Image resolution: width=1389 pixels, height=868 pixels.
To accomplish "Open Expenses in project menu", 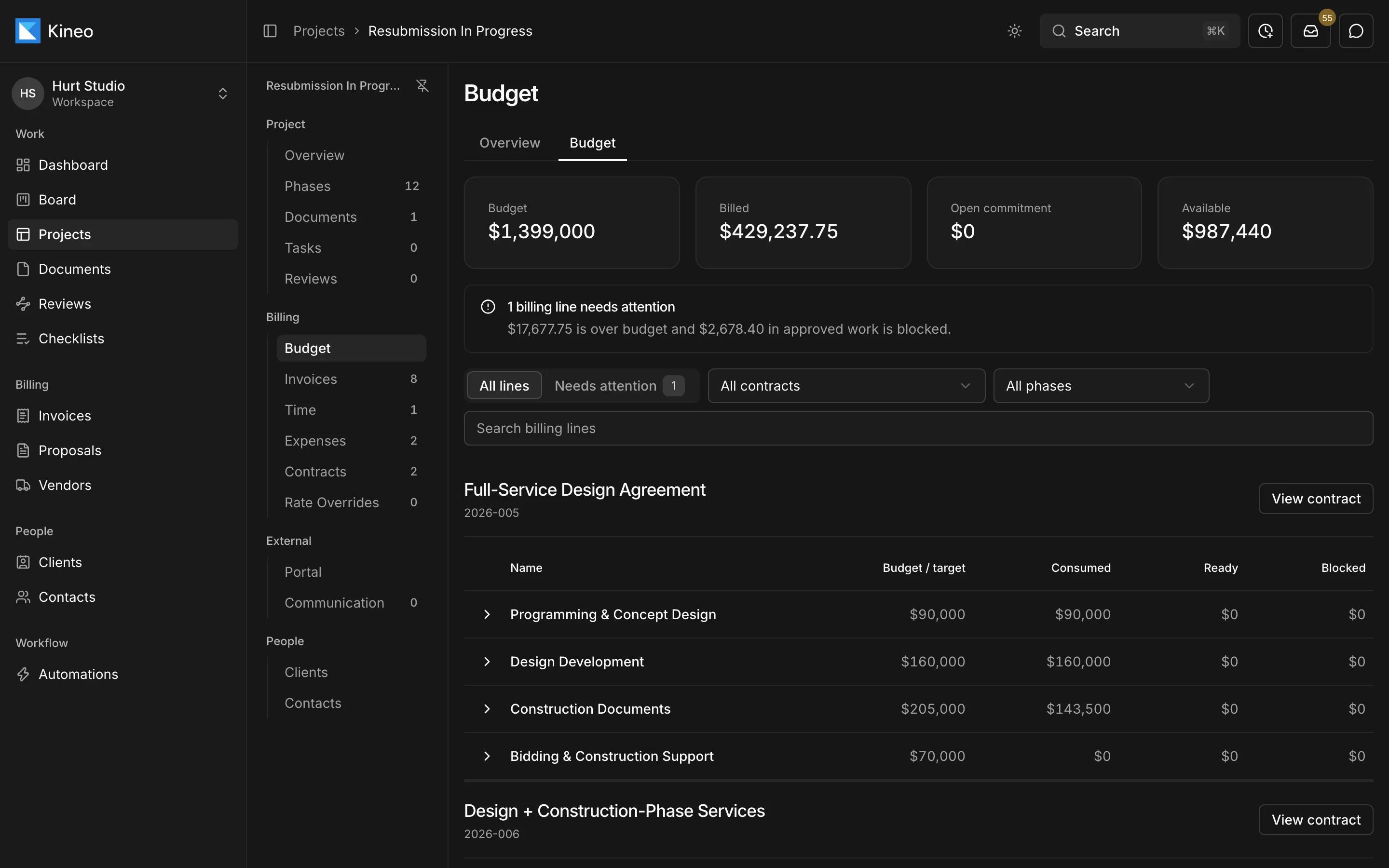I will 351,441.
